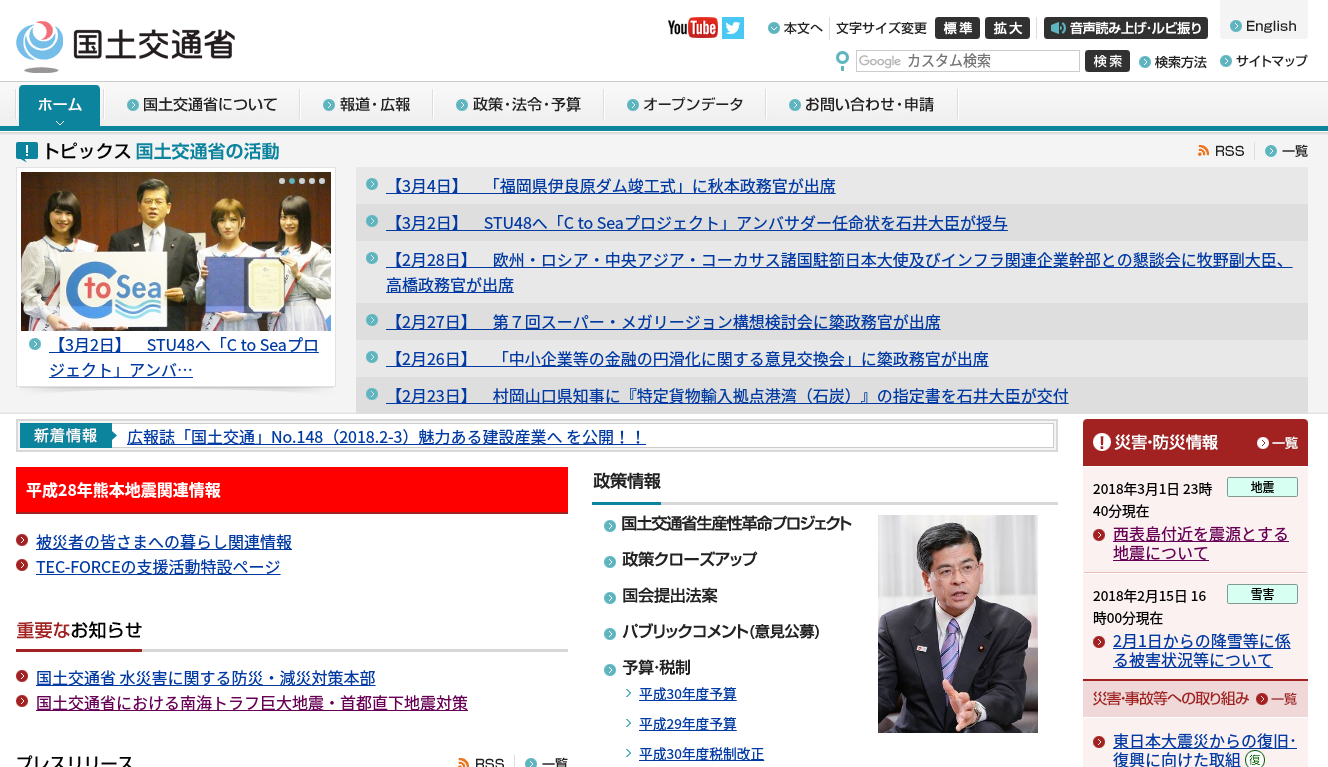This screenshot has height=767, width=1328.
Task: Open 災害・事故等への取り組み 一覧 link
Action: [1276, 699]
